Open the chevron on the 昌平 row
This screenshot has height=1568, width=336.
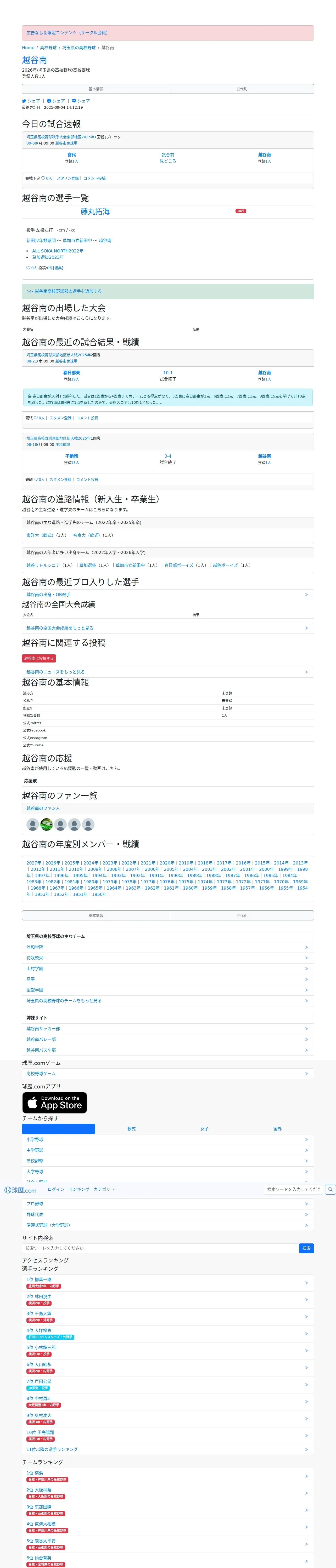306,979
